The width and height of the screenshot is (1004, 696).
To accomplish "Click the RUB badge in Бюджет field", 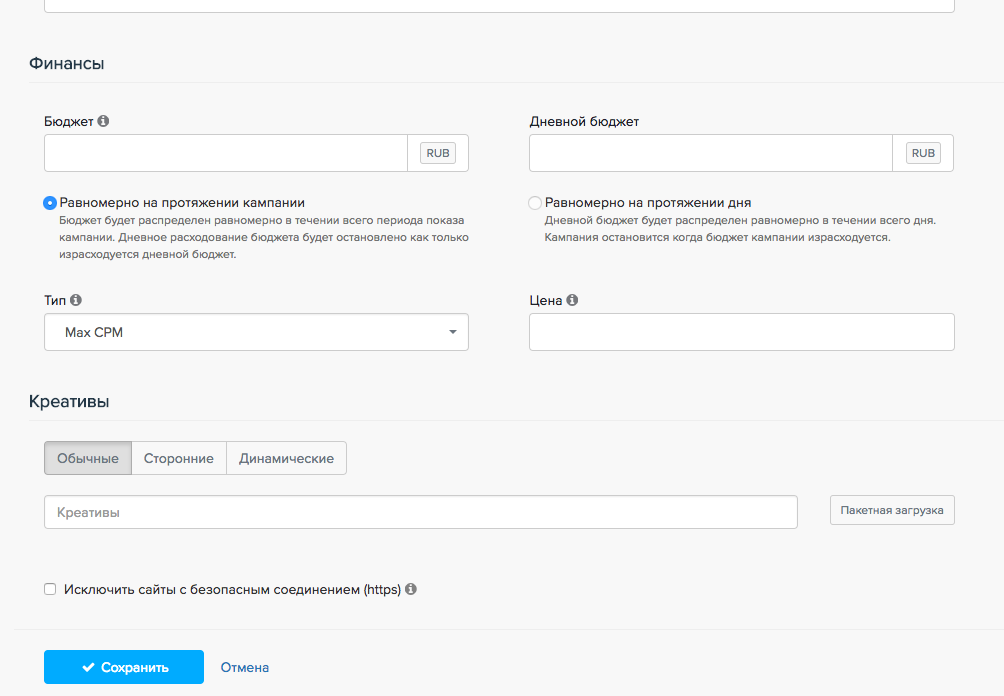I will [x=438, y=153].
